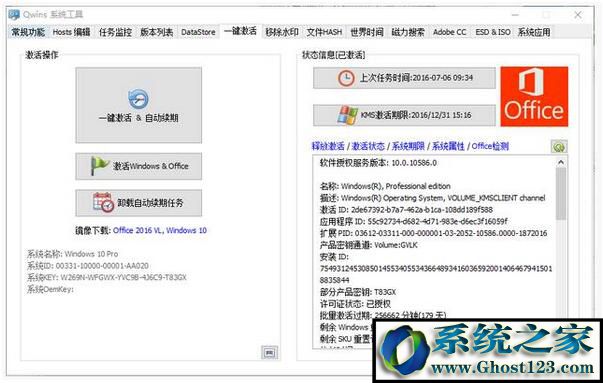The image size is (603, 383).
Task: Switch to 世界时间 tab
Action: pos(366,32)
